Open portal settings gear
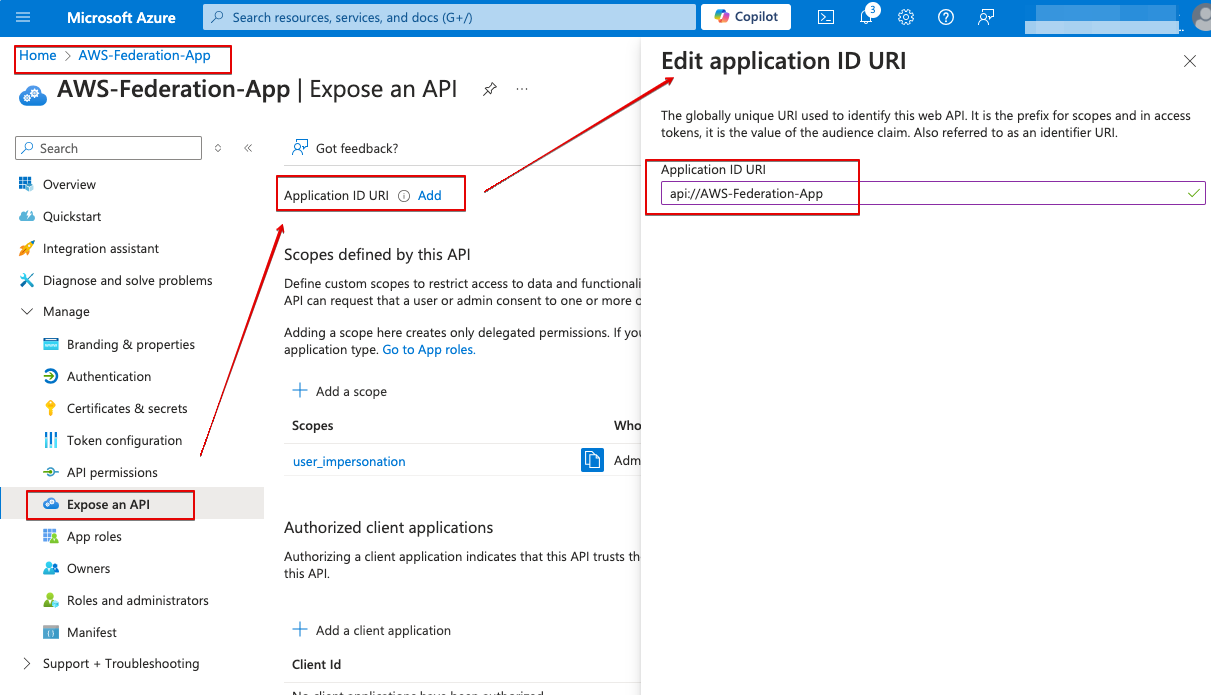The image size is (1211, 695). (x=906, y=17)
